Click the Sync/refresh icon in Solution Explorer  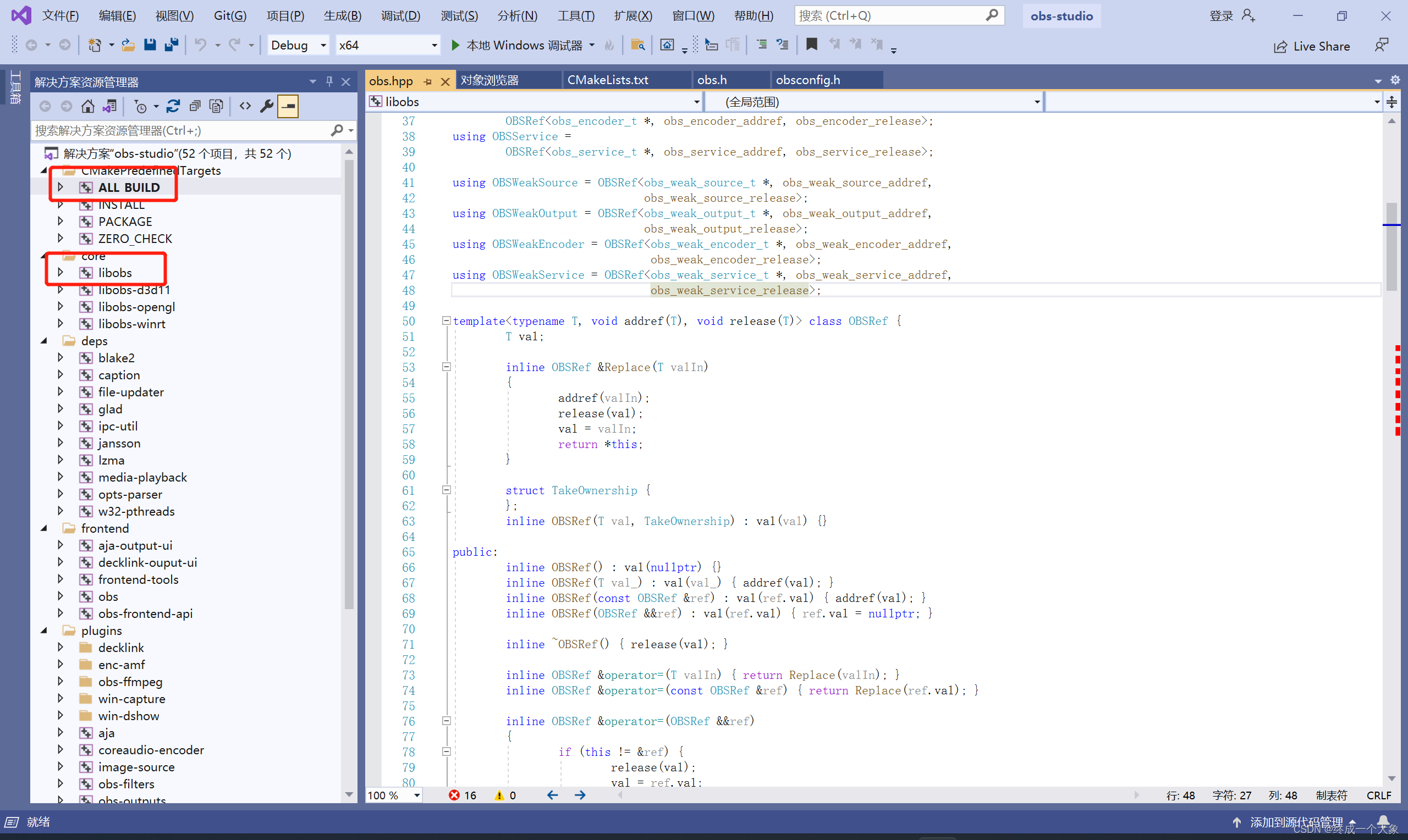173,107
